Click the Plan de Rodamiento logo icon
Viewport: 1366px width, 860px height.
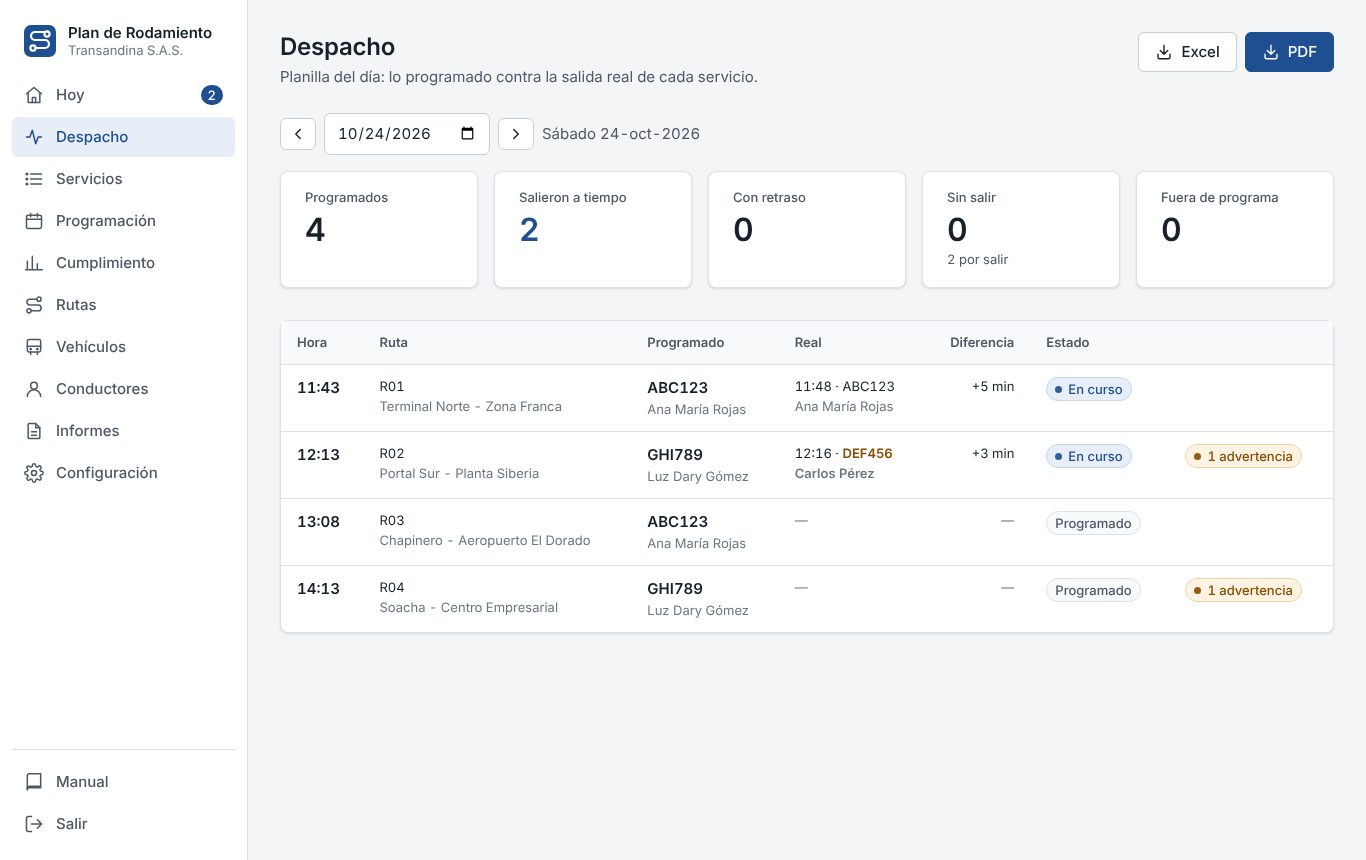[40, 41]
